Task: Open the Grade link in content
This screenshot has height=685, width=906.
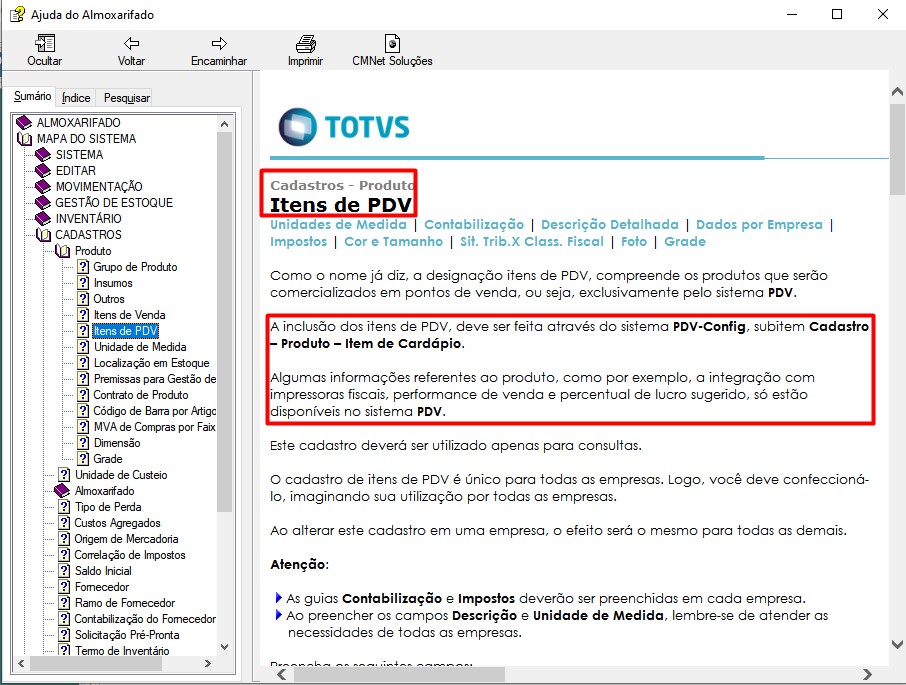Action: pyautogui.click(x=685, y=241)
